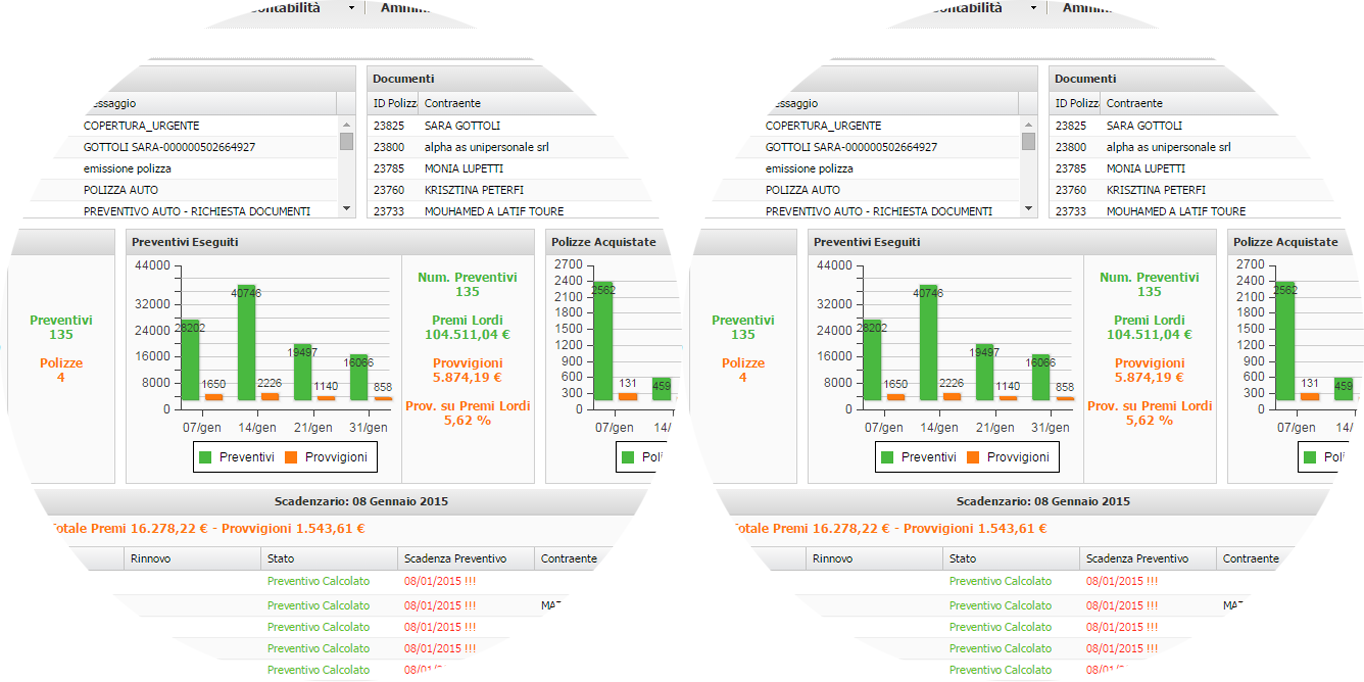Open the Contabilità dropdown arrow in left view
The image size is (1364, 682).
(351, 8)
